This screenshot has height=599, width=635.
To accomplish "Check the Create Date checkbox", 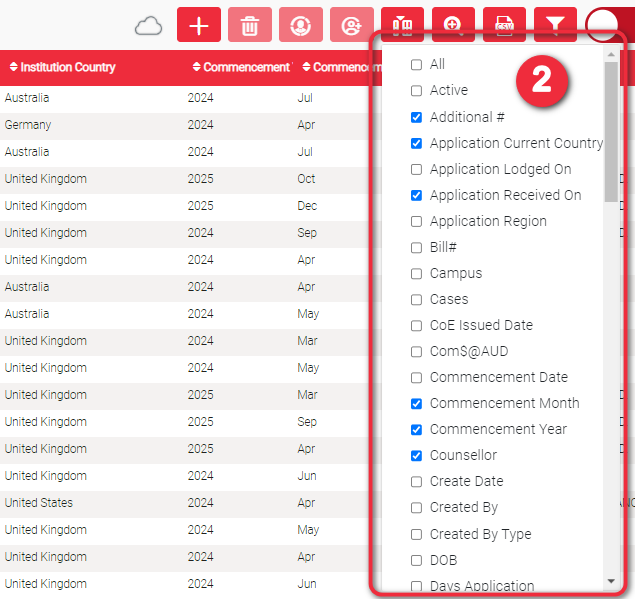I will pos(416,482).
